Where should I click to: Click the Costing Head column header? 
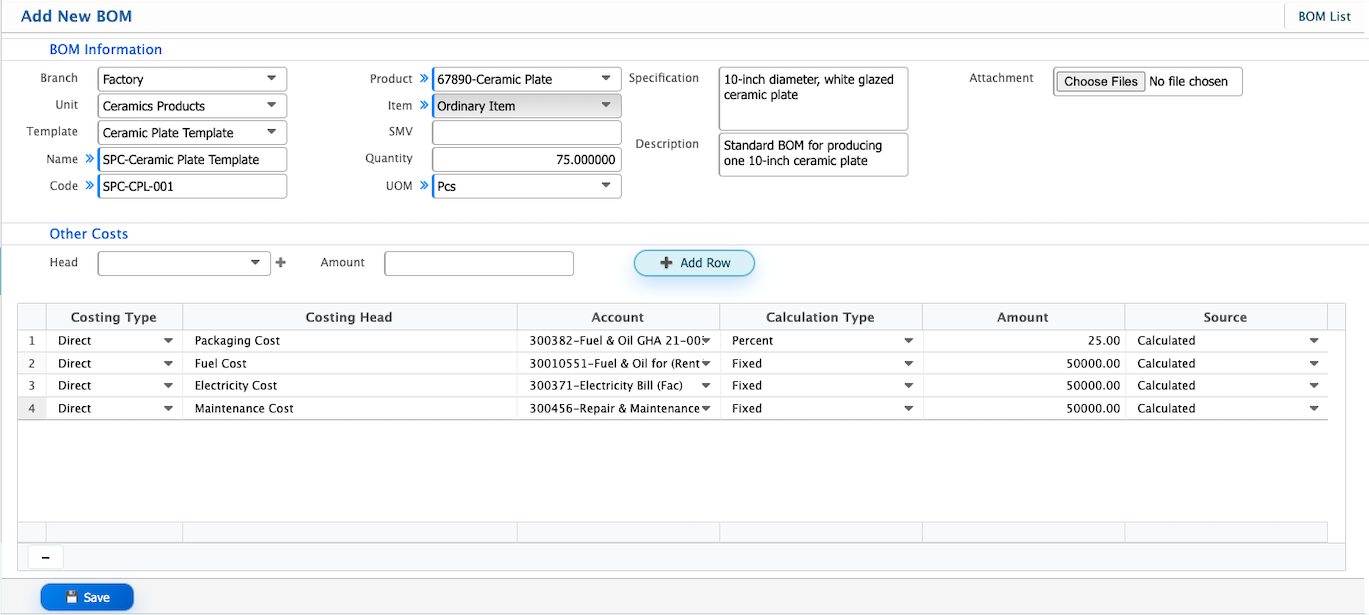pyautogui.click(x=349, y=317)
